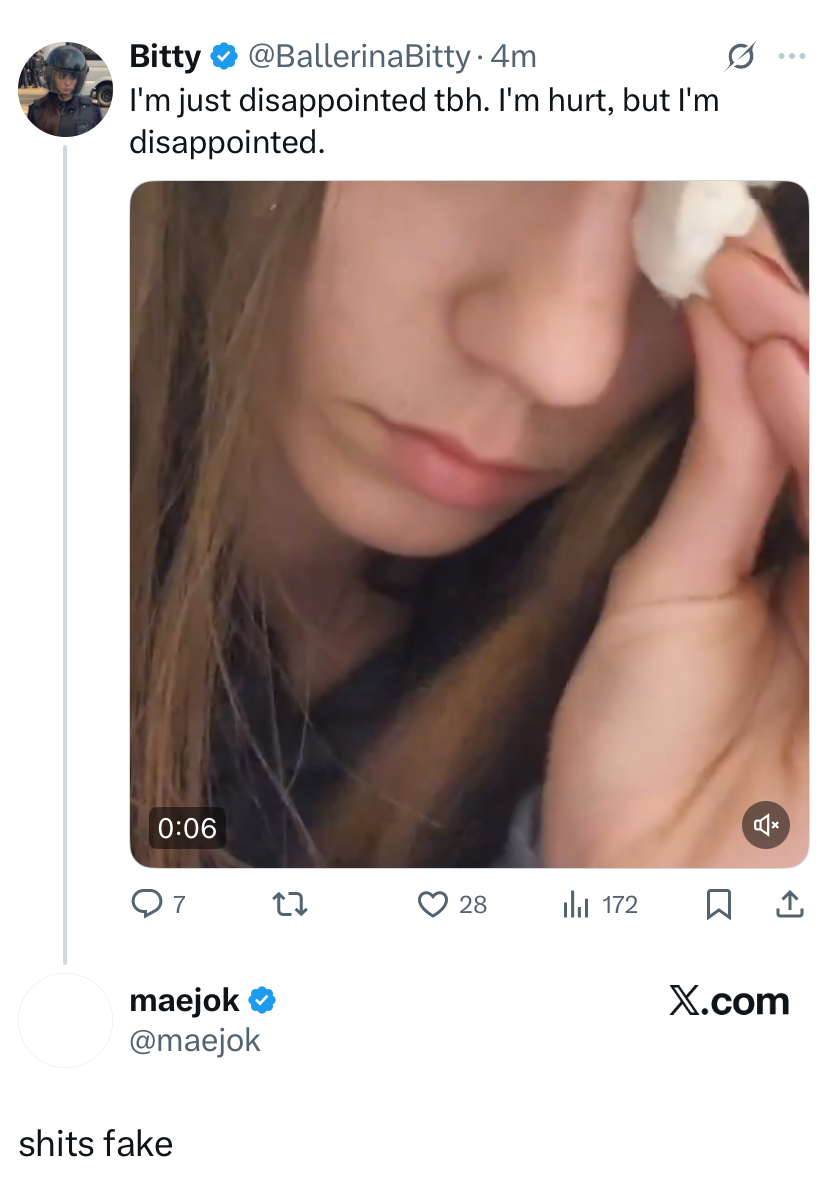828x1190 pixels.
Task: Share tweet via upload arrow icon
Action: (789, 905)
